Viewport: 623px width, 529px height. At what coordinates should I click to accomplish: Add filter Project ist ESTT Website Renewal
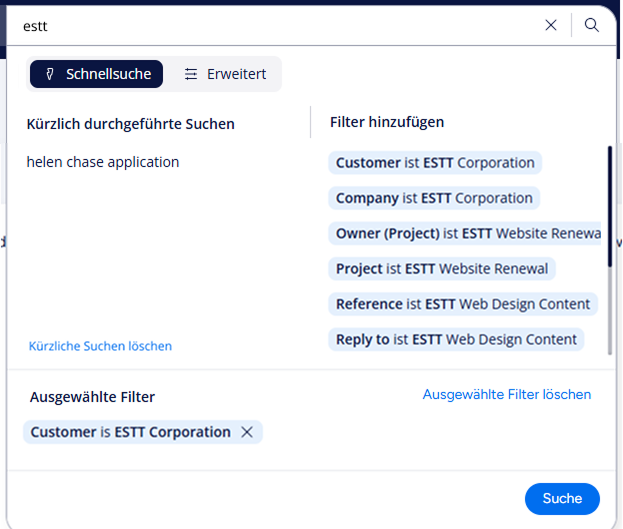pos(442,269)
